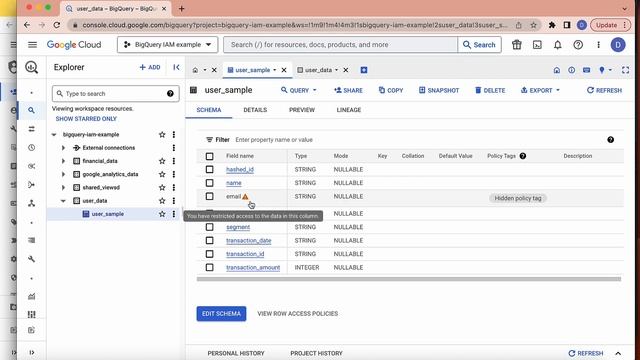Focus the Explorer Type to search field

tap(115, 94)
